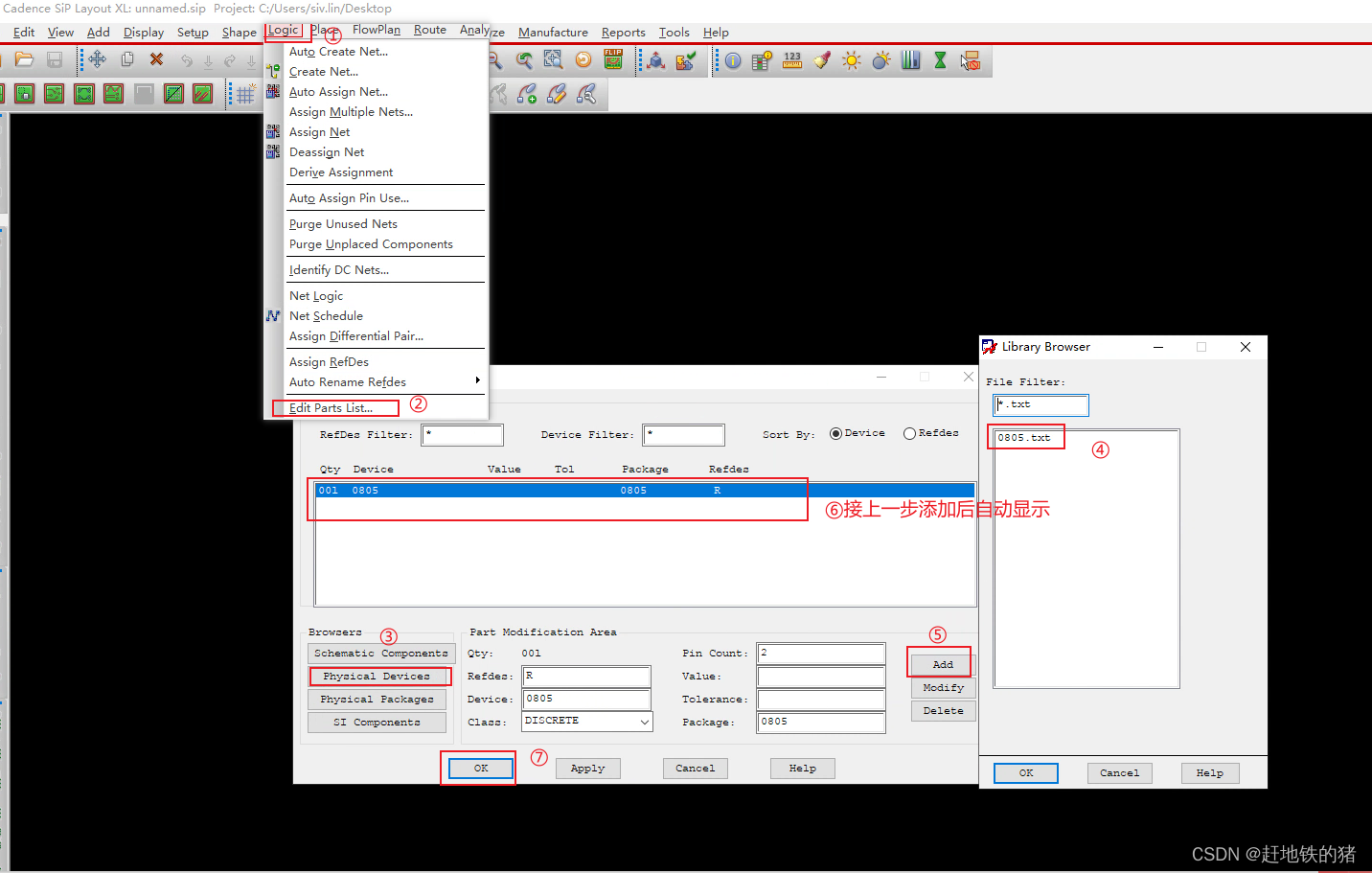Click the Flip design icon
The height and width of the screenshot is (873, 1372).
pyautogui.click(x=613, y=60)
